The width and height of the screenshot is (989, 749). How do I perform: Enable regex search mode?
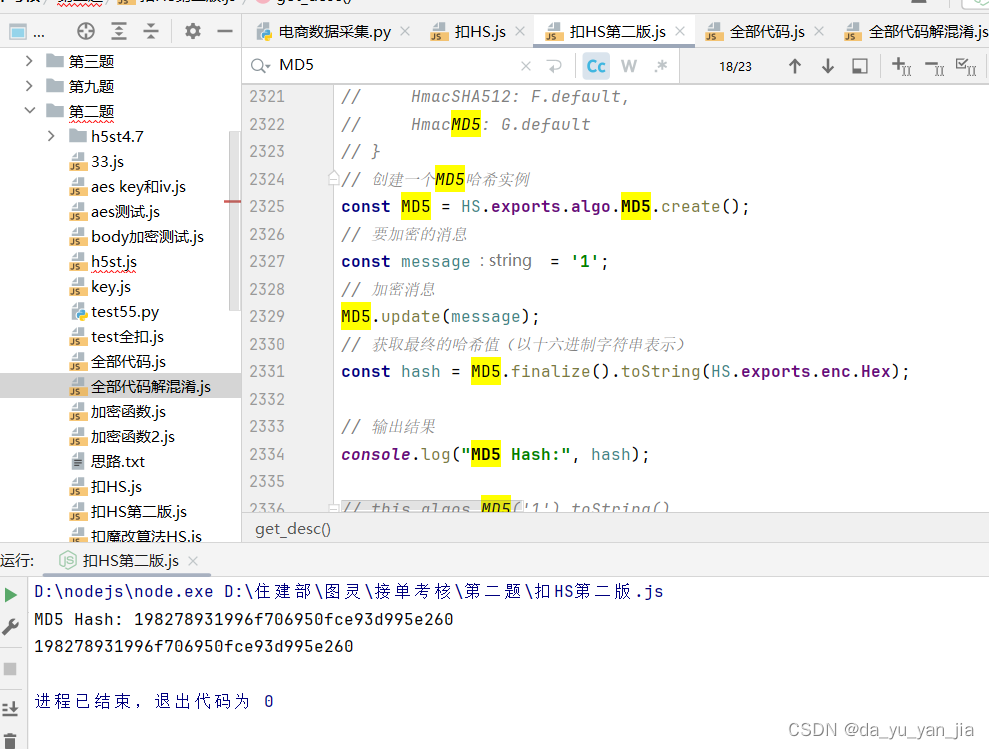coord(661,65)
